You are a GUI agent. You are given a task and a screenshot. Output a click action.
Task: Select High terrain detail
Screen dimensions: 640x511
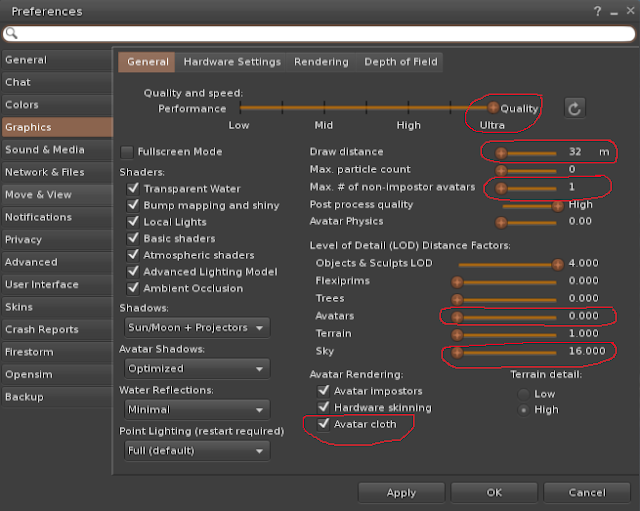point(524,410)
